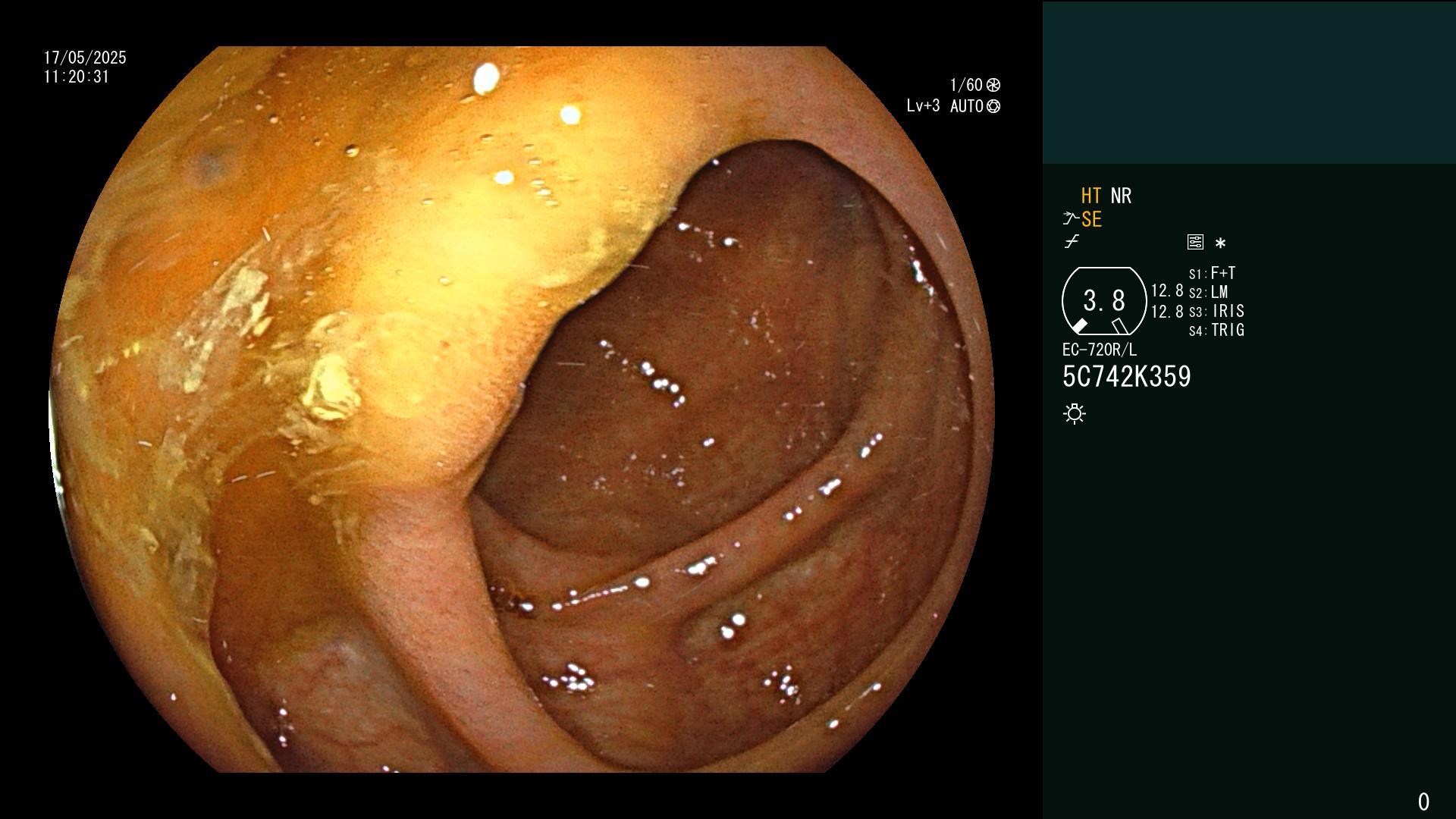
Task: Select the S3: IRIS switch assignment
Action: point(1216,311)
